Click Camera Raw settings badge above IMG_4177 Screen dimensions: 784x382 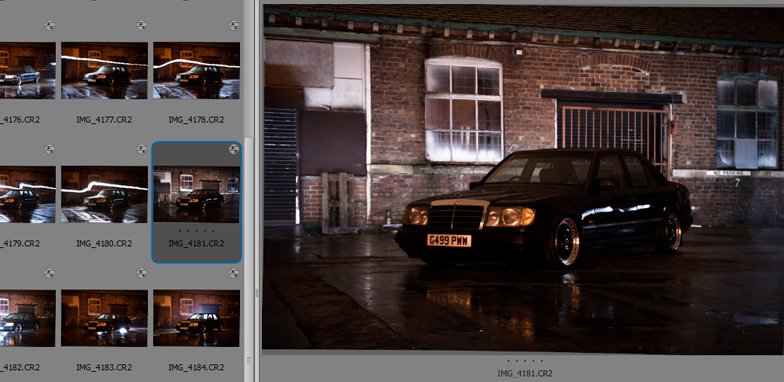pyautogui.click(x=142, y=25)
